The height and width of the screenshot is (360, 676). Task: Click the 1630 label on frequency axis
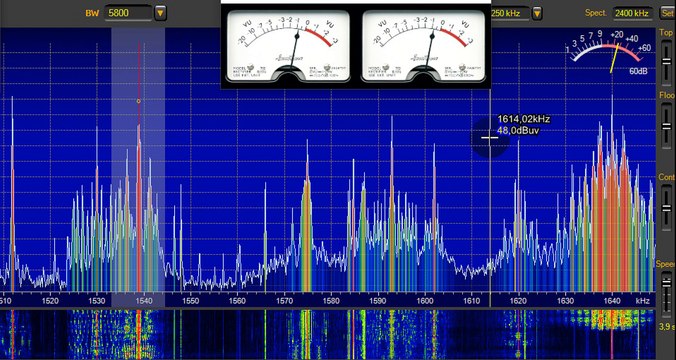[x=565, y=301]
